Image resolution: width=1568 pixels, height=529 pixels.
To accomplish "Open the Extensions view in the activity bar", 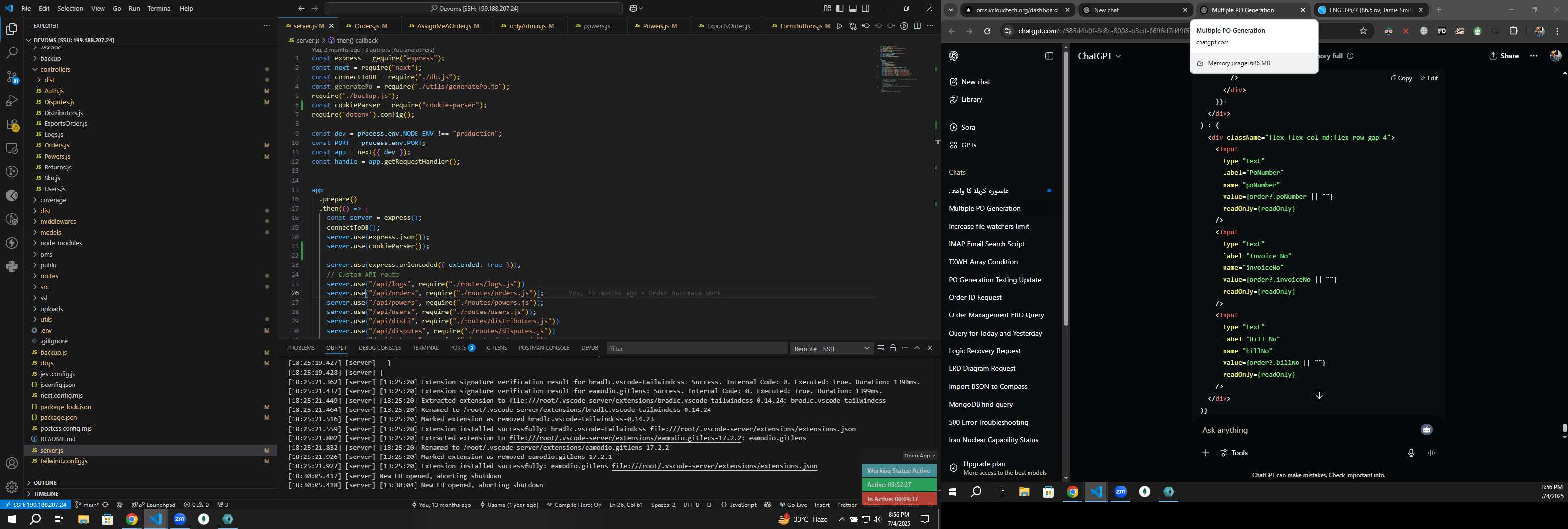I will coord(12,125).
